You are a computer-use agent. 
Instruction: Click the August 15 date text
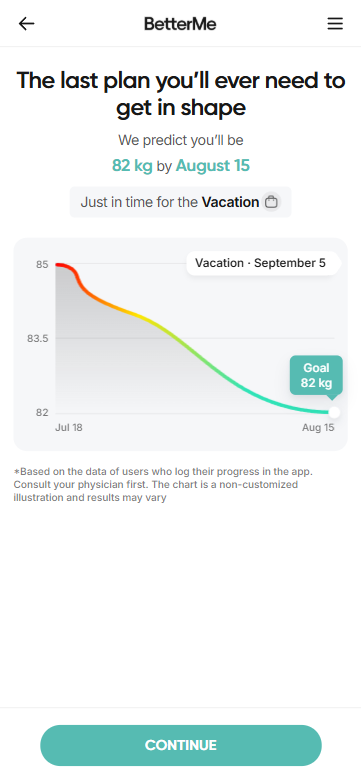[213, 165]
